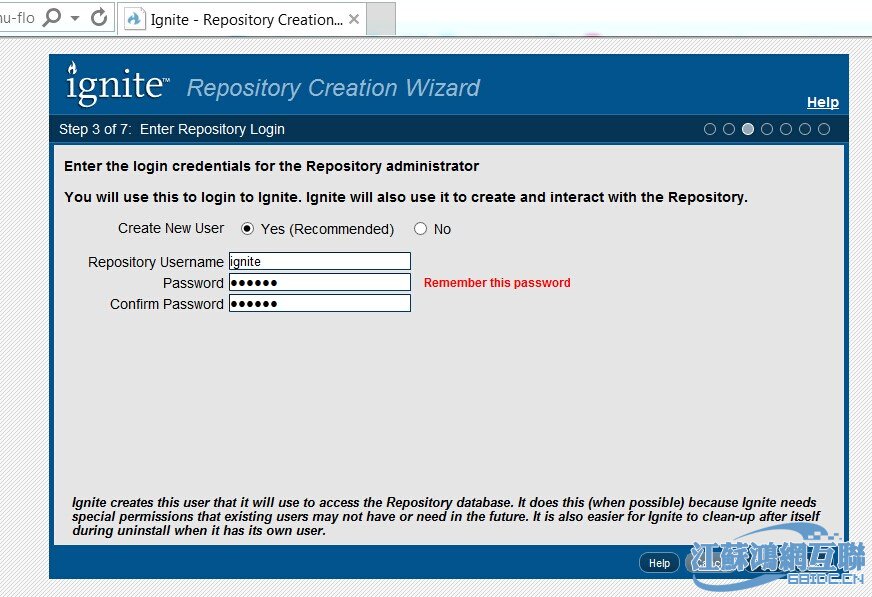Click the 'Remember this password' red text

tap(497, 282)
